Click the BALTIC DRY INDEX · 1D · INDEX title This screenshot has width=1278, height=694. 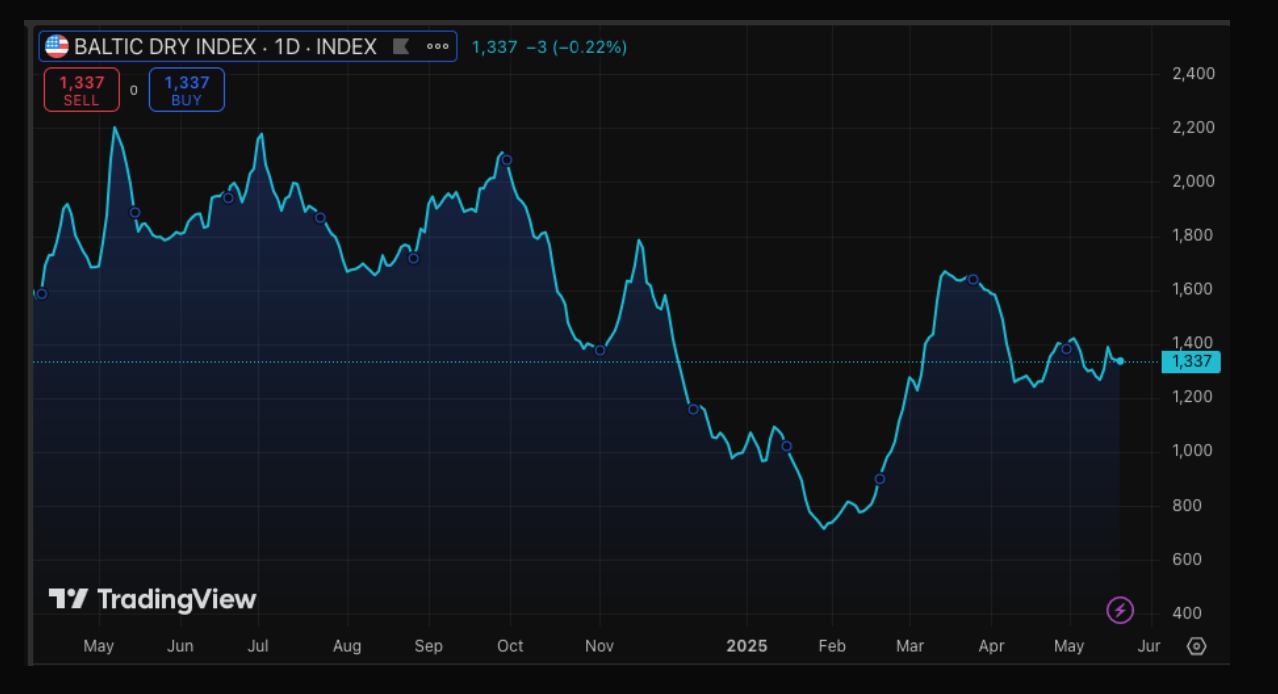tap(225, 46)
